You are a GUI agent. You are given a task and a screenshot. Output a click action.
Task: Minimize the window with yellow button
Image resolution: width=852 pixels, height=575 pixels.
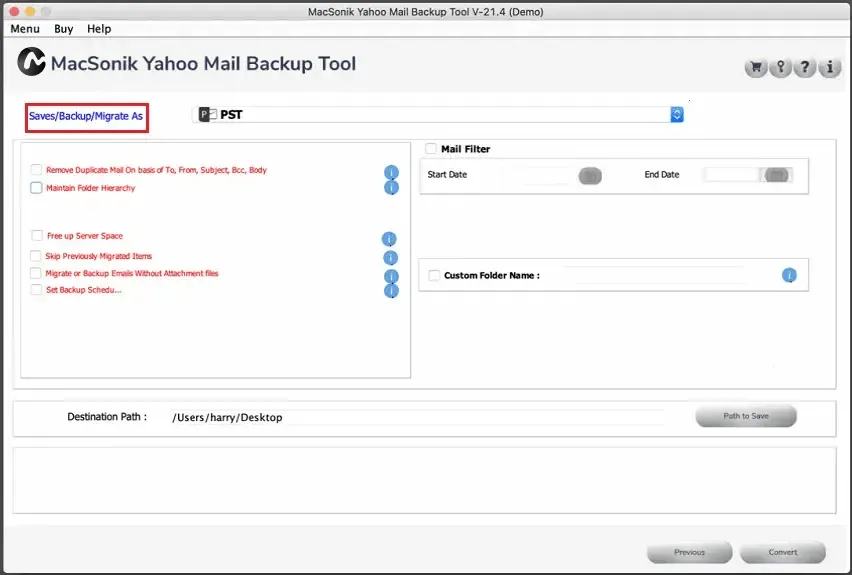[30, 11]
